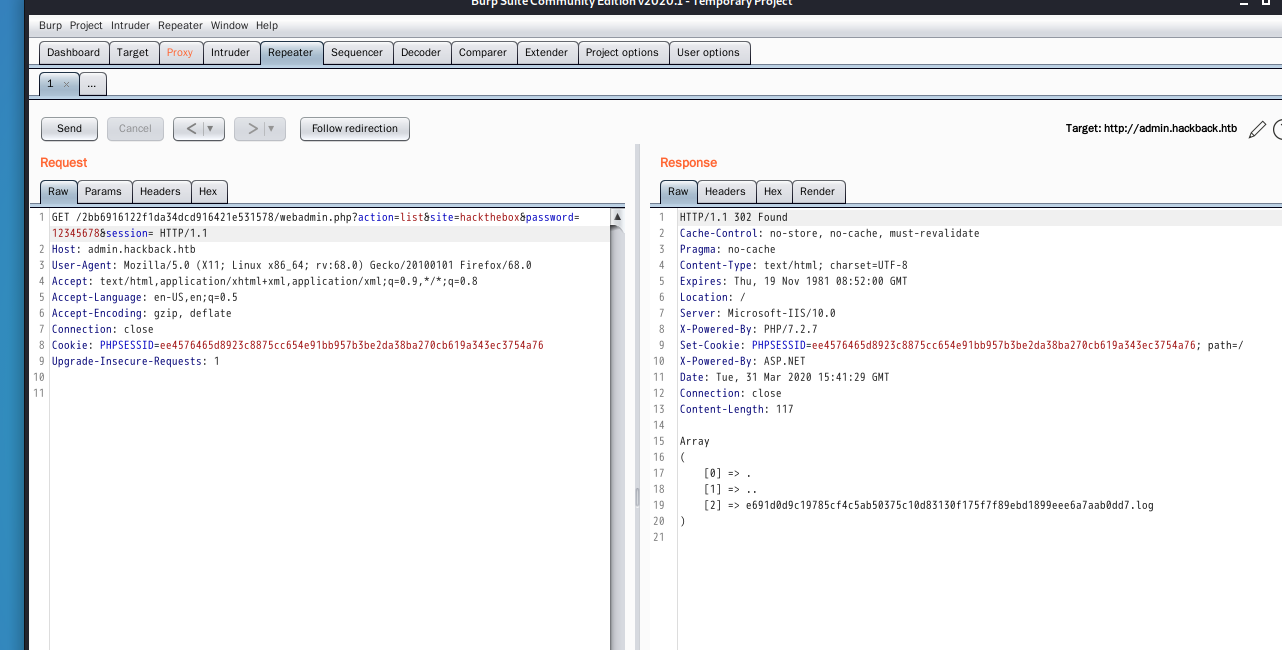The image size is (1282, 650).
Task: Click the Accept-Encoding: gzip, deflate line
Action: pyautogui.click(x=142, y=313)
